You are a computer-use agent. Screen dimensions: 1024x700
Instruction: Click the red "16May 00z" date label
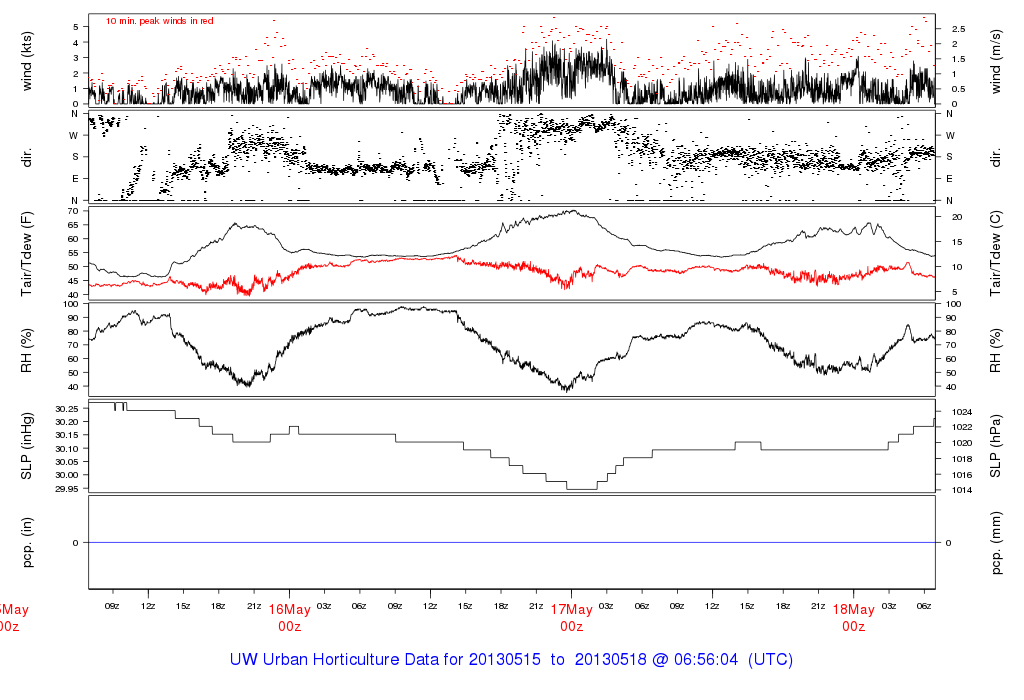(x=289, y=618)
